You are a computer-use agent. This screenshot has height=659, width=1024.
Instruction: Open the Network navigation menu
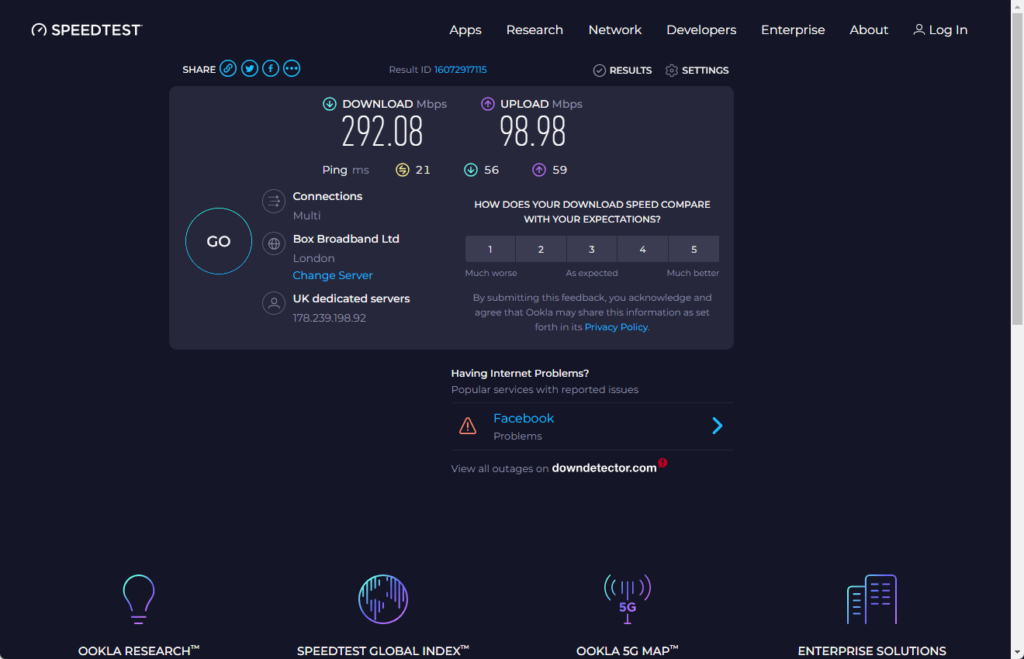click(615, 30)
